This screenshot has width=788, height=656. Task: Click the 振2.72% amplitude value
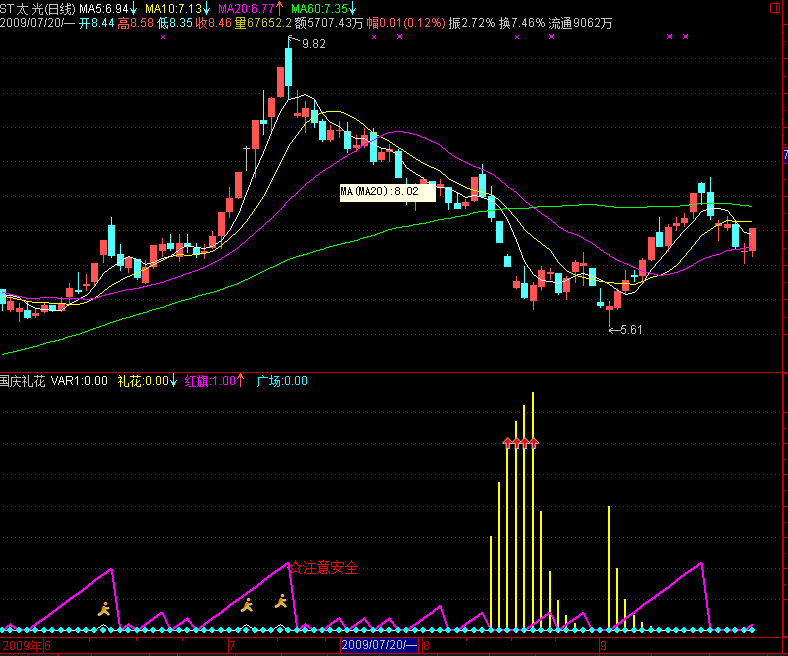[472, 23]
